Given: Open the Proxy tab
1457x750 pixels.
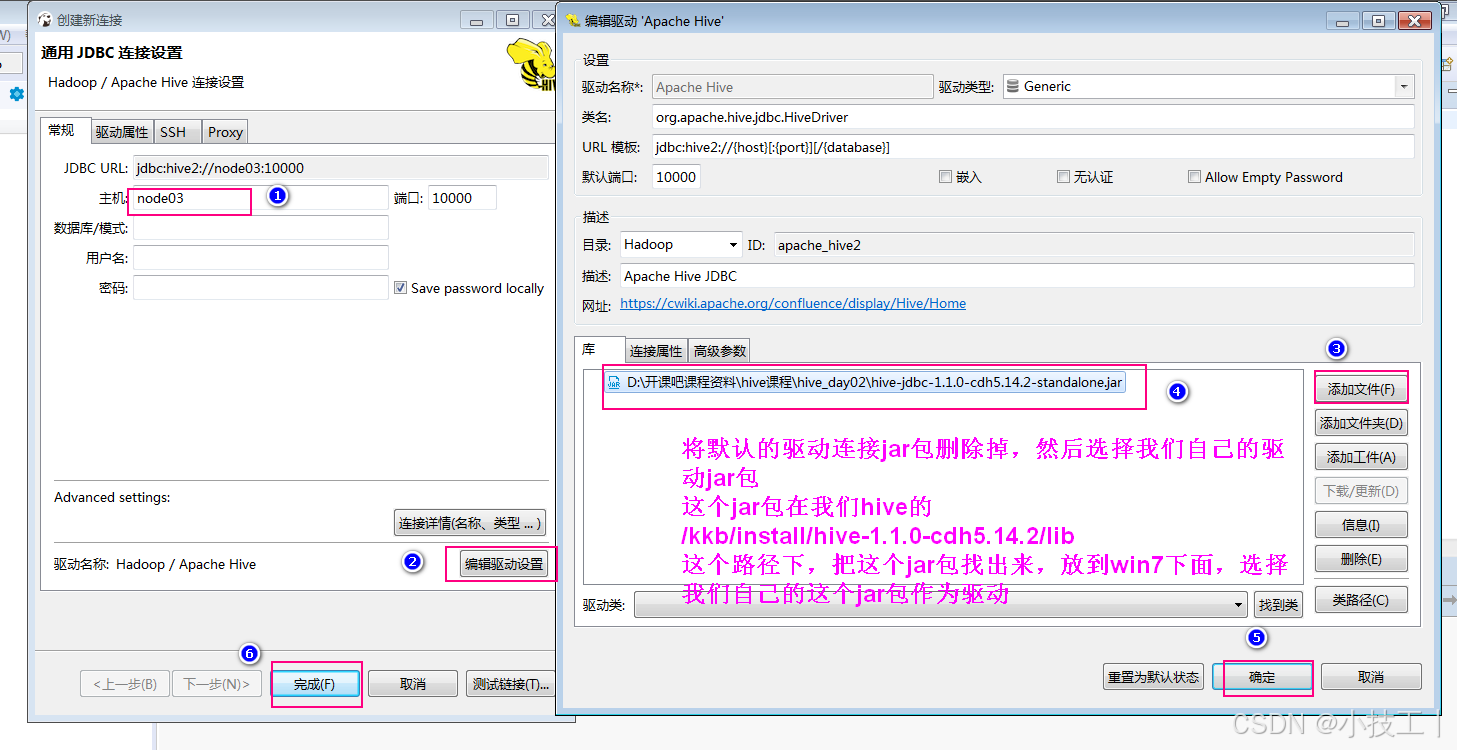Looking at the screenshot, I should [x=225, y=132].
